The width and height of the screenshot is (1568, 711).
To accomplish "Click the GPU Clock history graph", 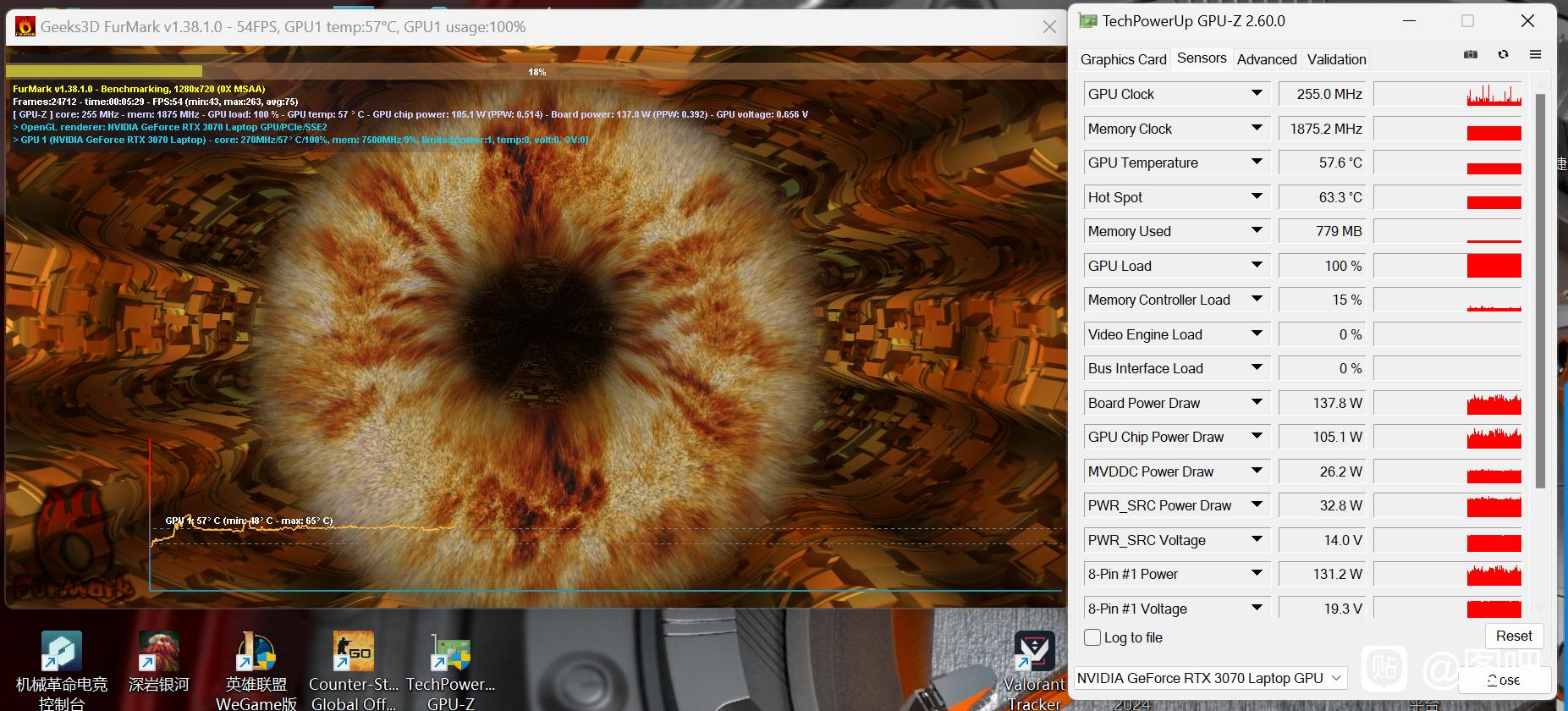I will 1447,94.
